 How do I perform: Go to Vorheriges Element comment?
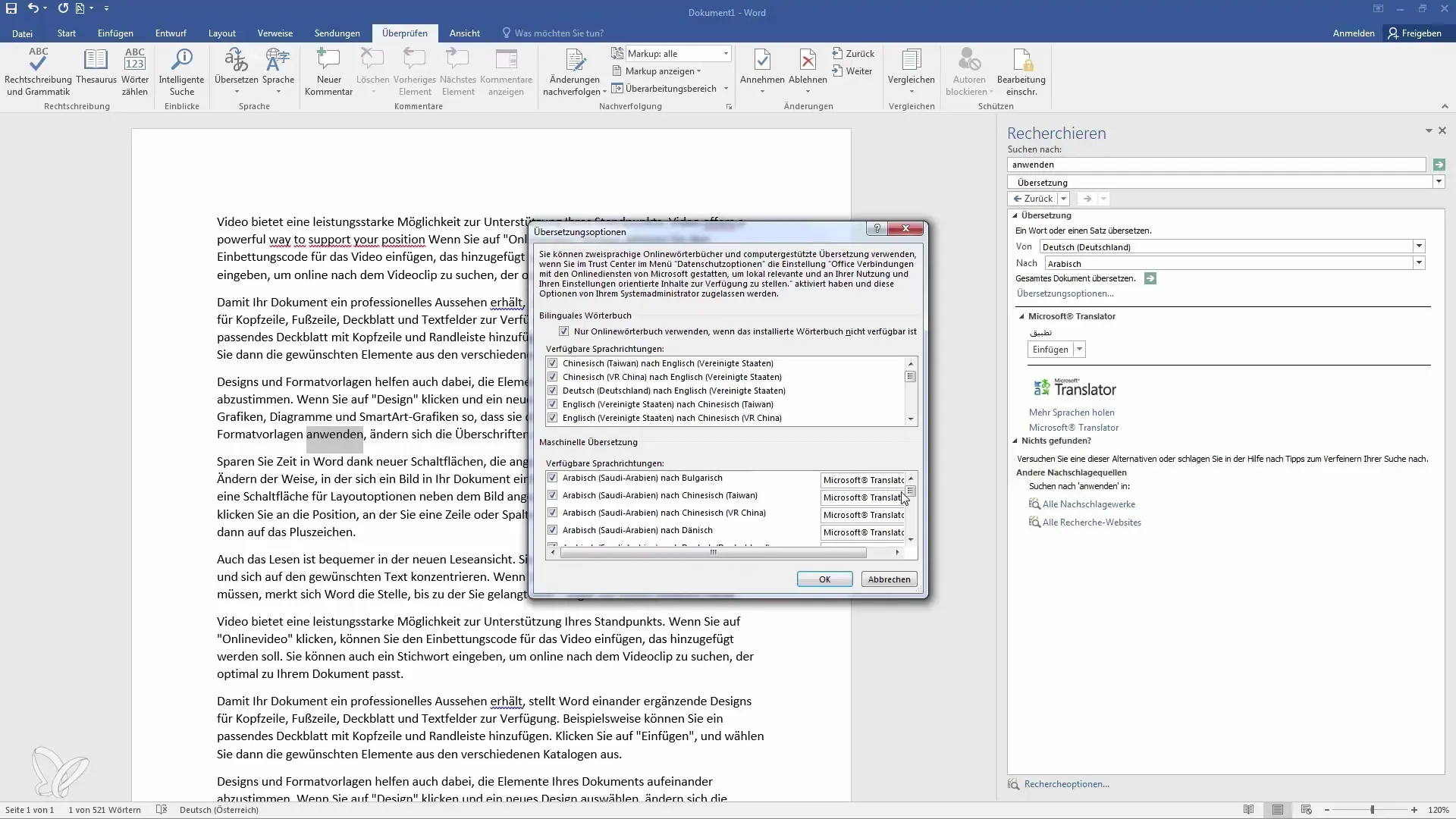pos(415,72)
